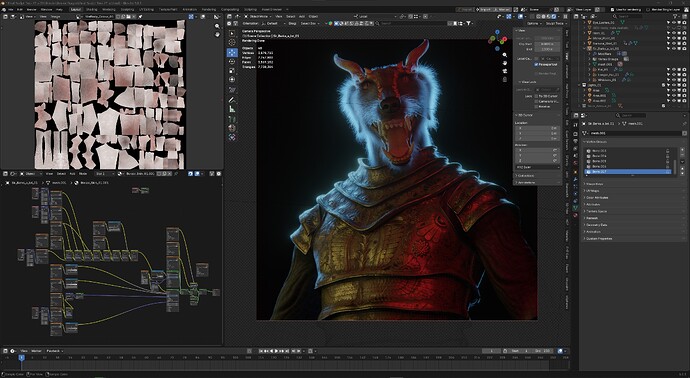Switch to the Texture Paint workspace tab
Viewport: 690px width, 378px height.
(x=168, y=9)
